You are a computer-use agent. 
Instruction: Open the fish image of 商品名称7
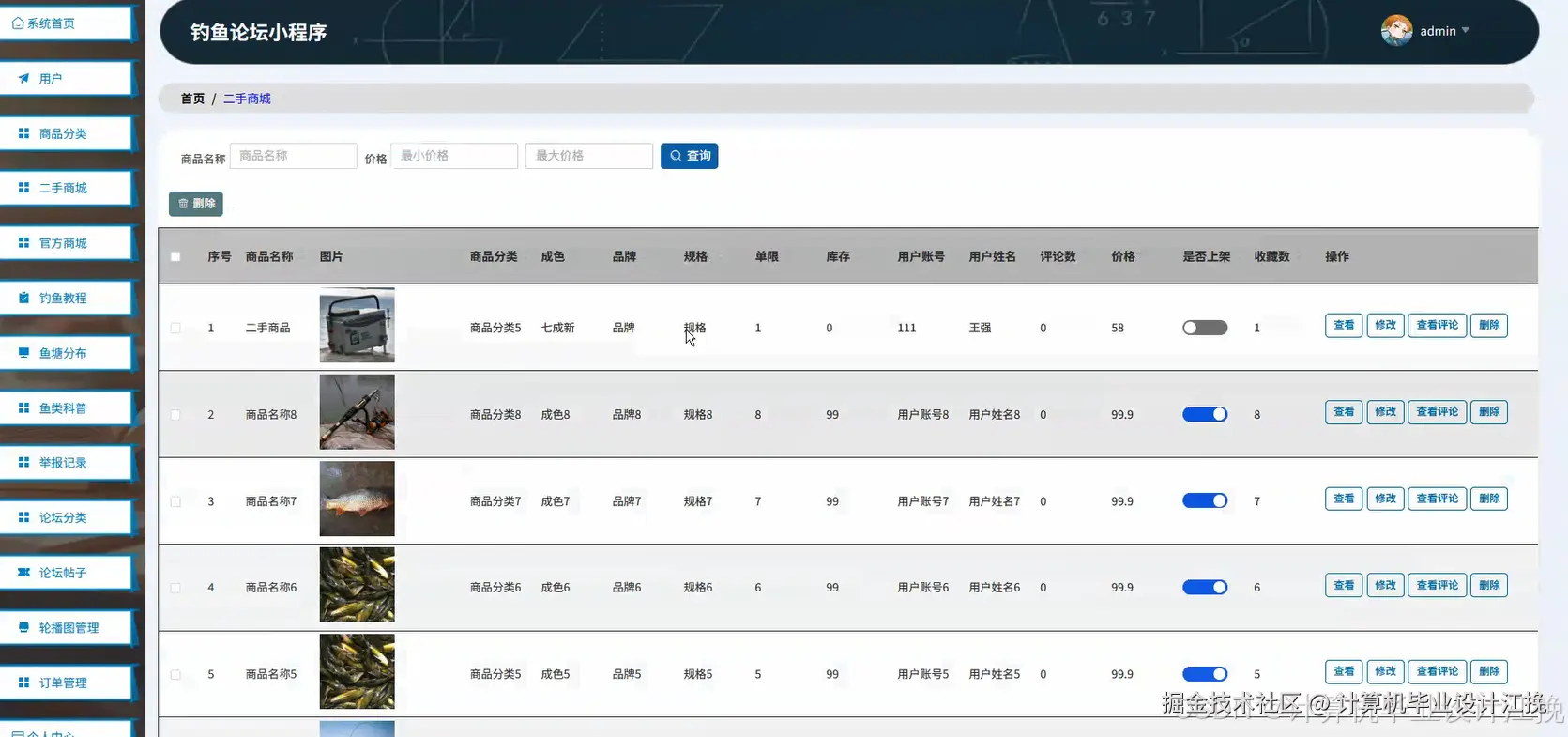click(358, 499)
